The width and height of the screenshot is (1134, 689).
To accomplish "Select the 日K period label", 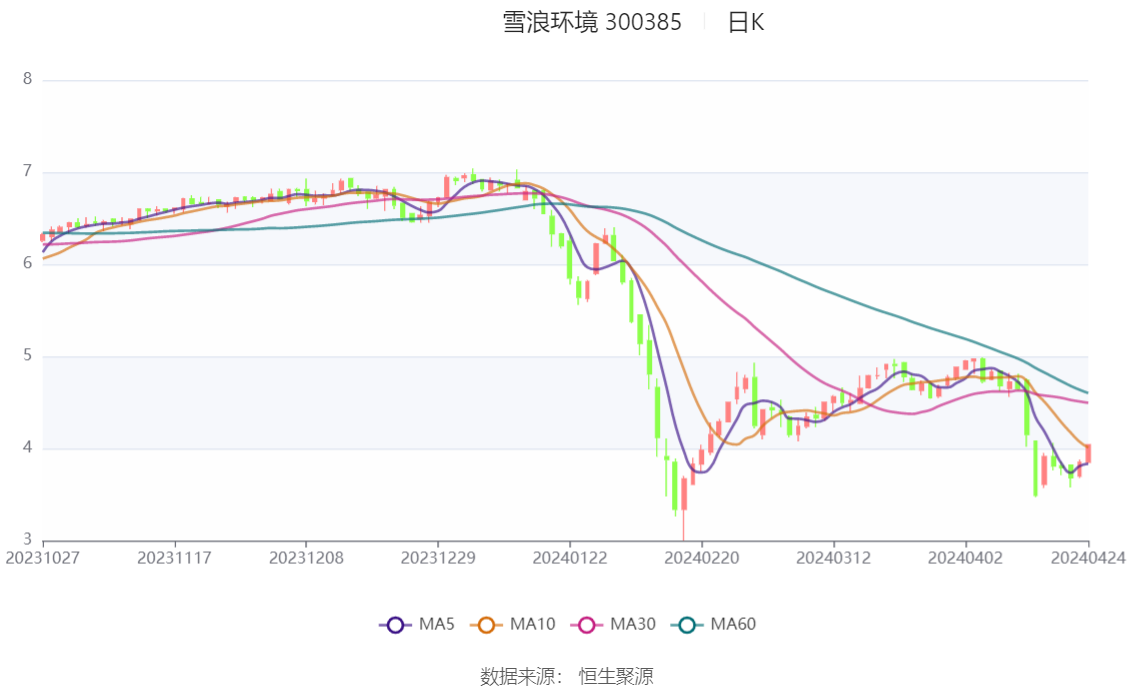I will point(746,22).
